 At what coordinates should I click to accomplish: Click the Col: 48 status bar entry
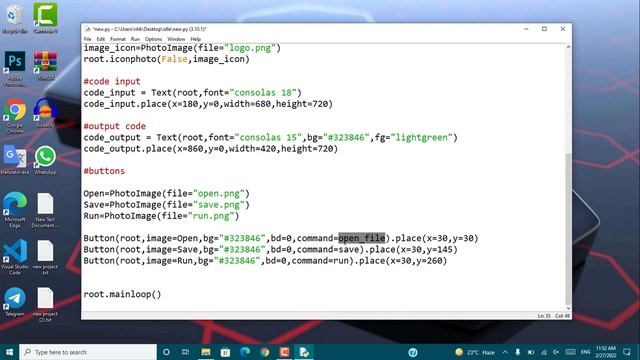[562, 316]
